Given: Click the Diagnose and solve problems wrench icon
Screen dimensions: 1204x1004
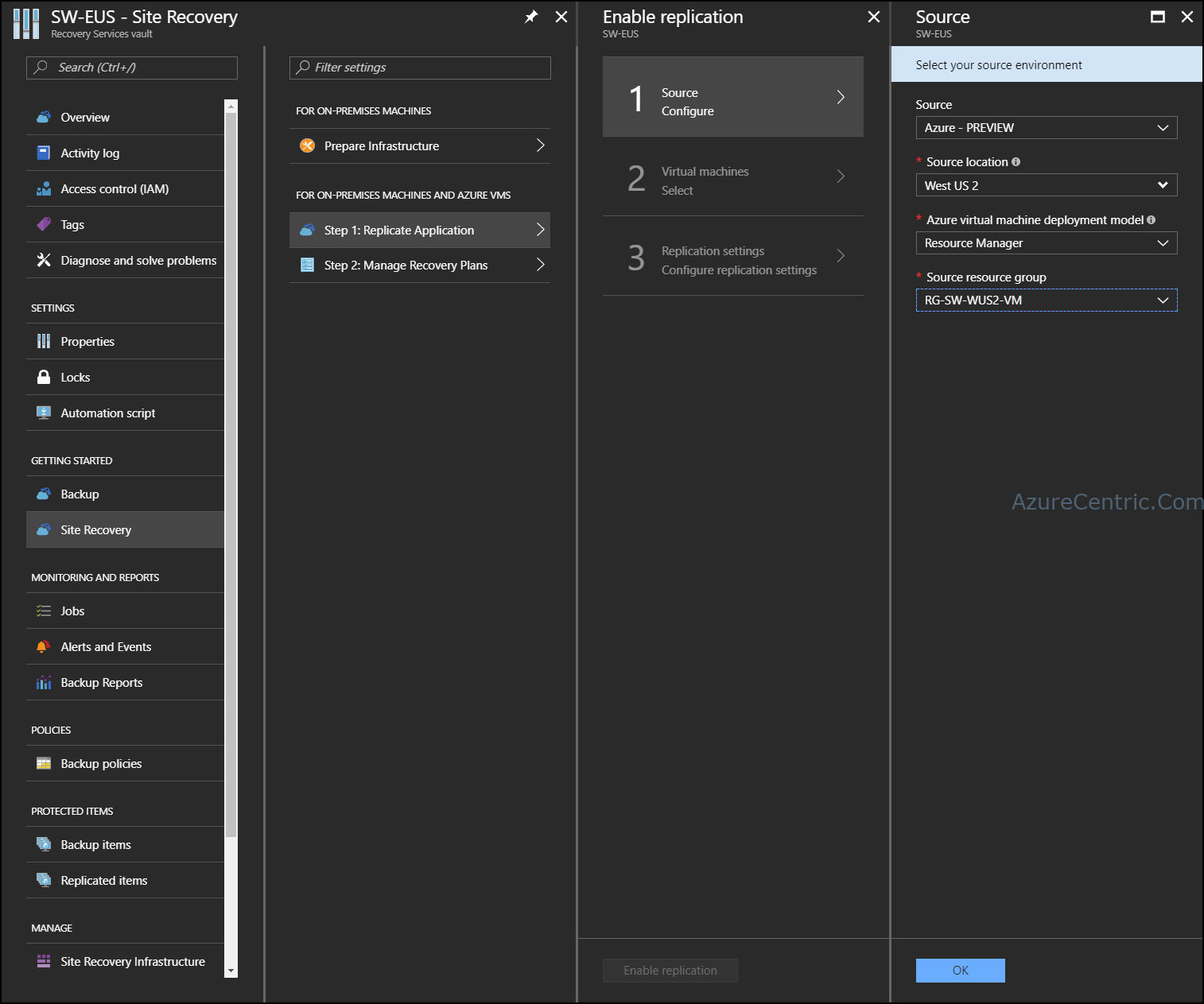Looking at the screenshot, I should [x=44, y=260].
